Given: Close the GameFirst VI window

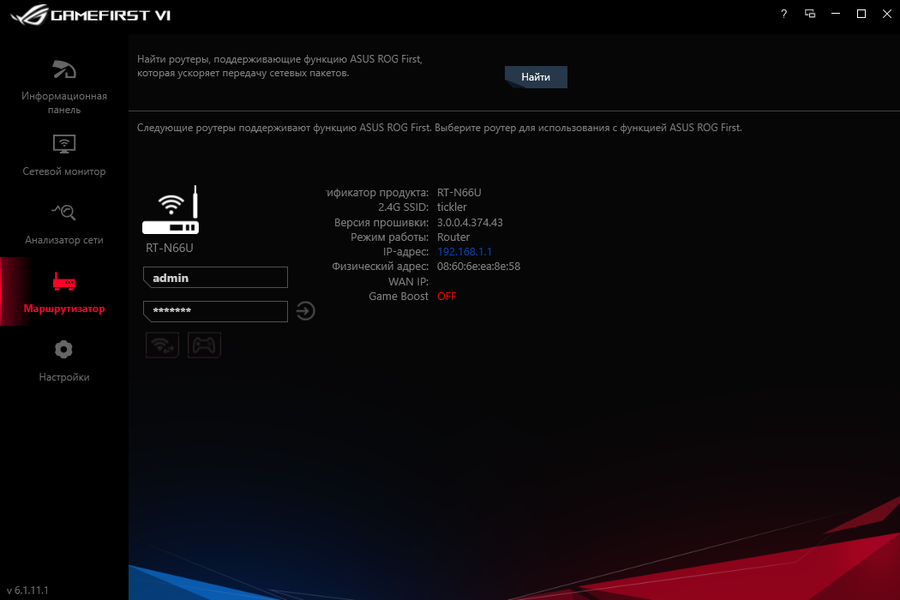Looking at the screenshot, I should (887, 14).
